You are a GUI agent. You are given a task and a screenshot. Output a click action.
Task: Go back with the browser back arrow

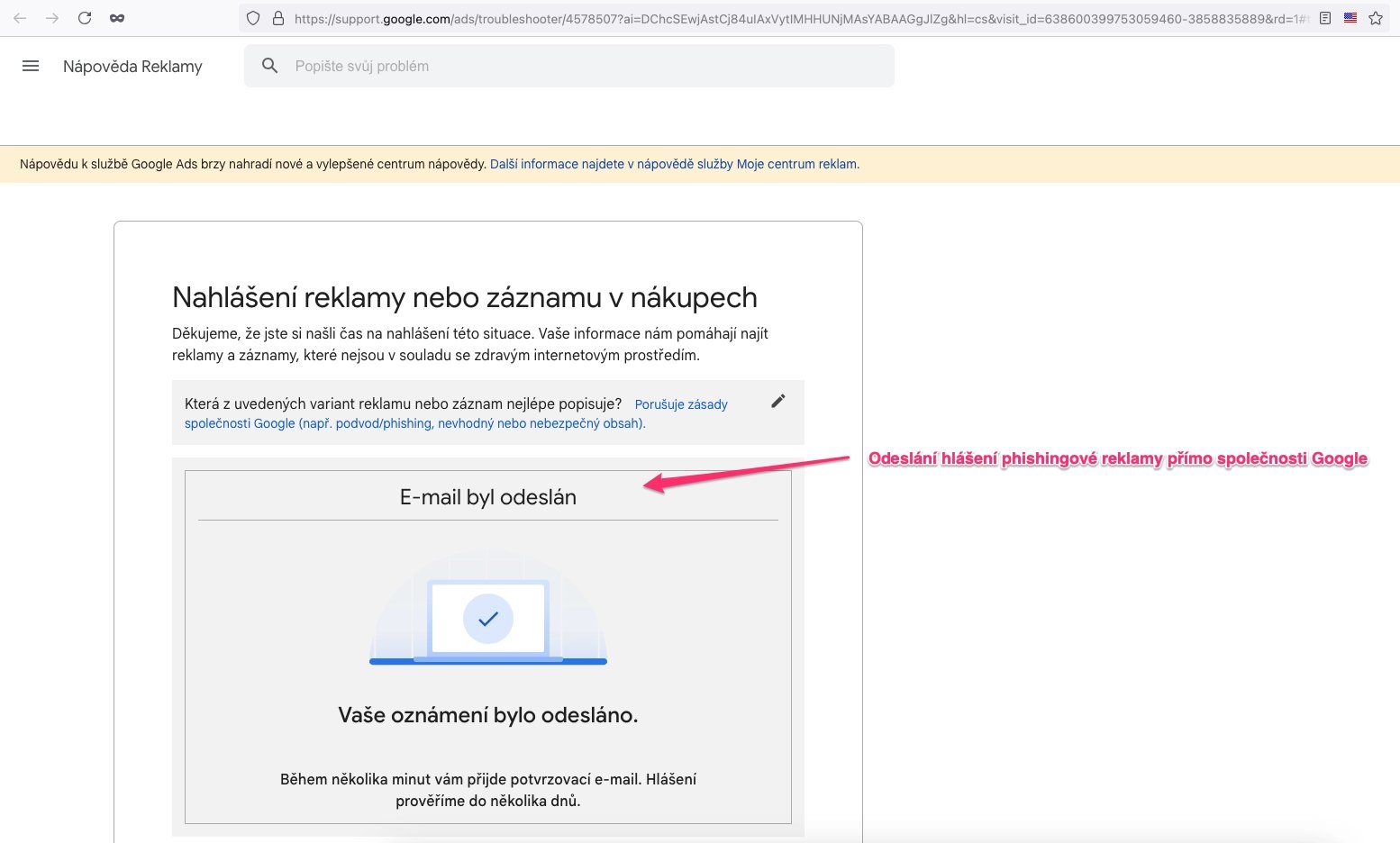[x=20, y=18]
